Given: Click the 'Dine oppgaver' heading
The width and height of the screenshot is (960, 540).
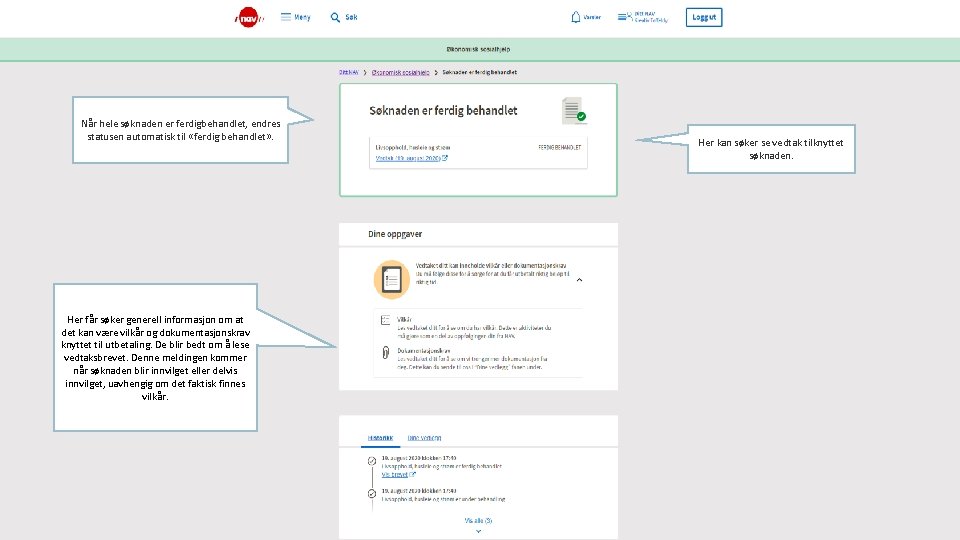Looking at the screenshot, I should pos(395,234).
